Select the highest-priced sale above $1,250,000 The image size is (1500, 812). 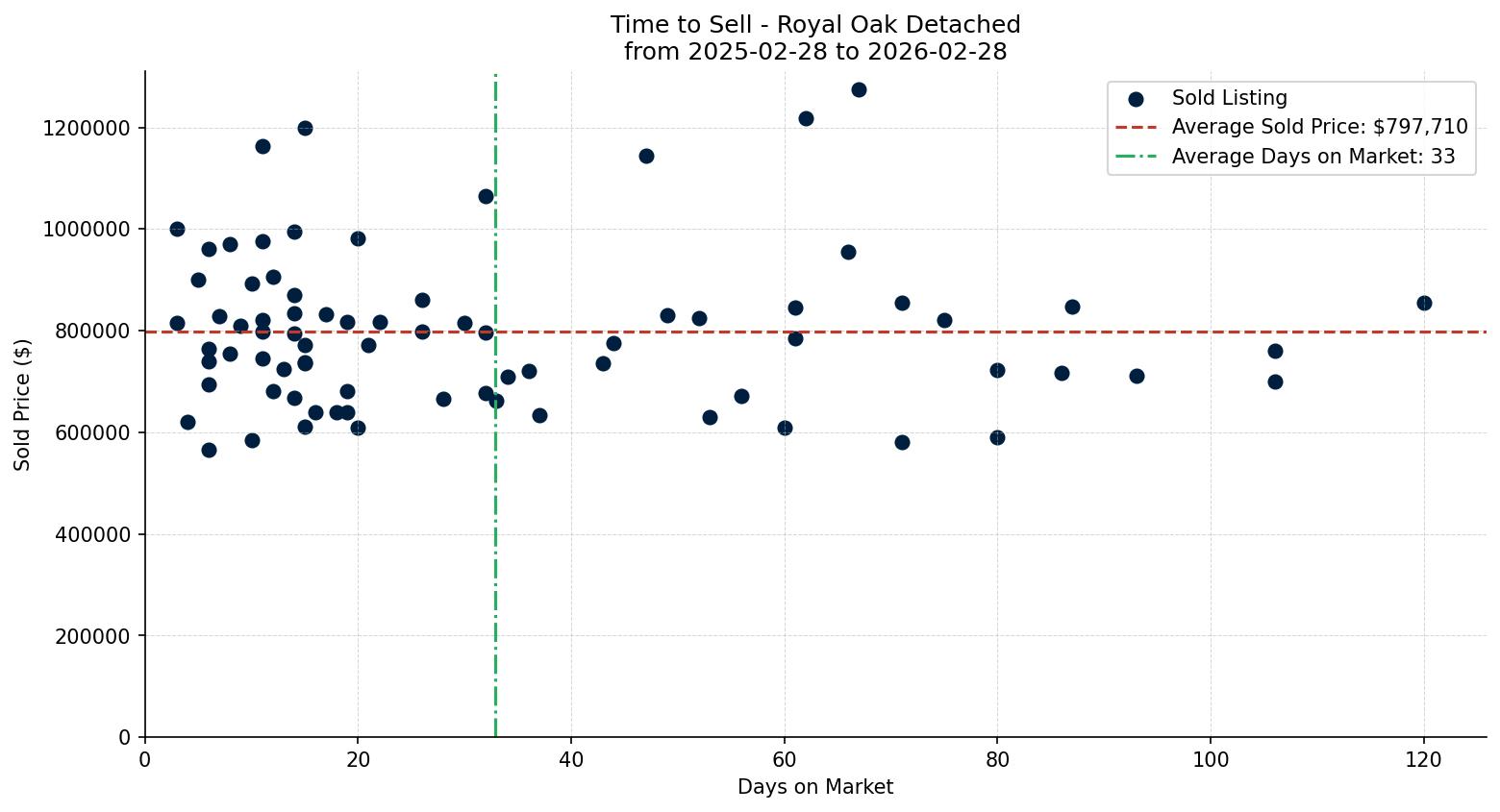point(858,90)
